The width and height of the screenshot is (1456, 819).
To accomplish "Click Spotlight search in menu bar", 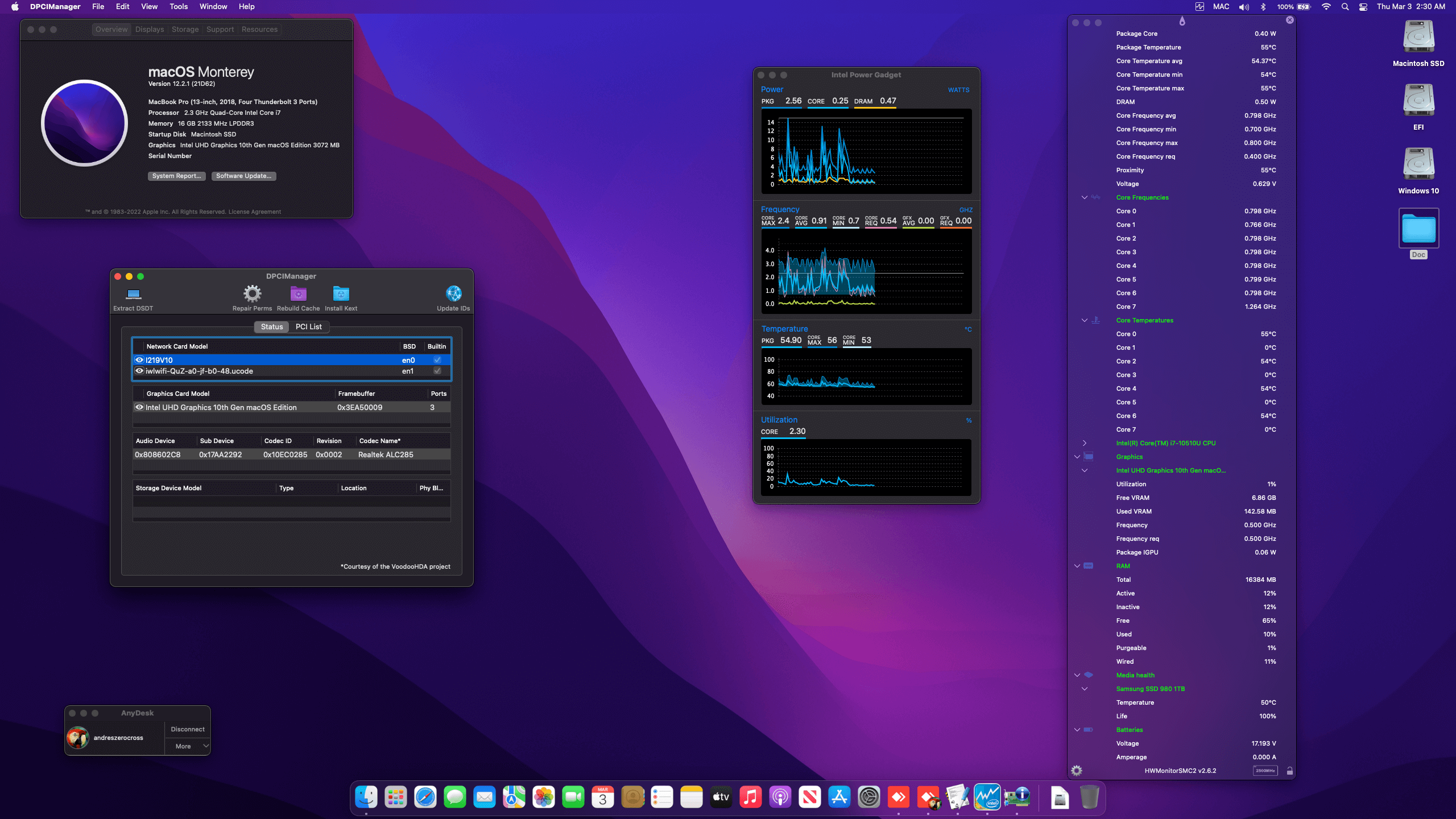I will 1345,7.
